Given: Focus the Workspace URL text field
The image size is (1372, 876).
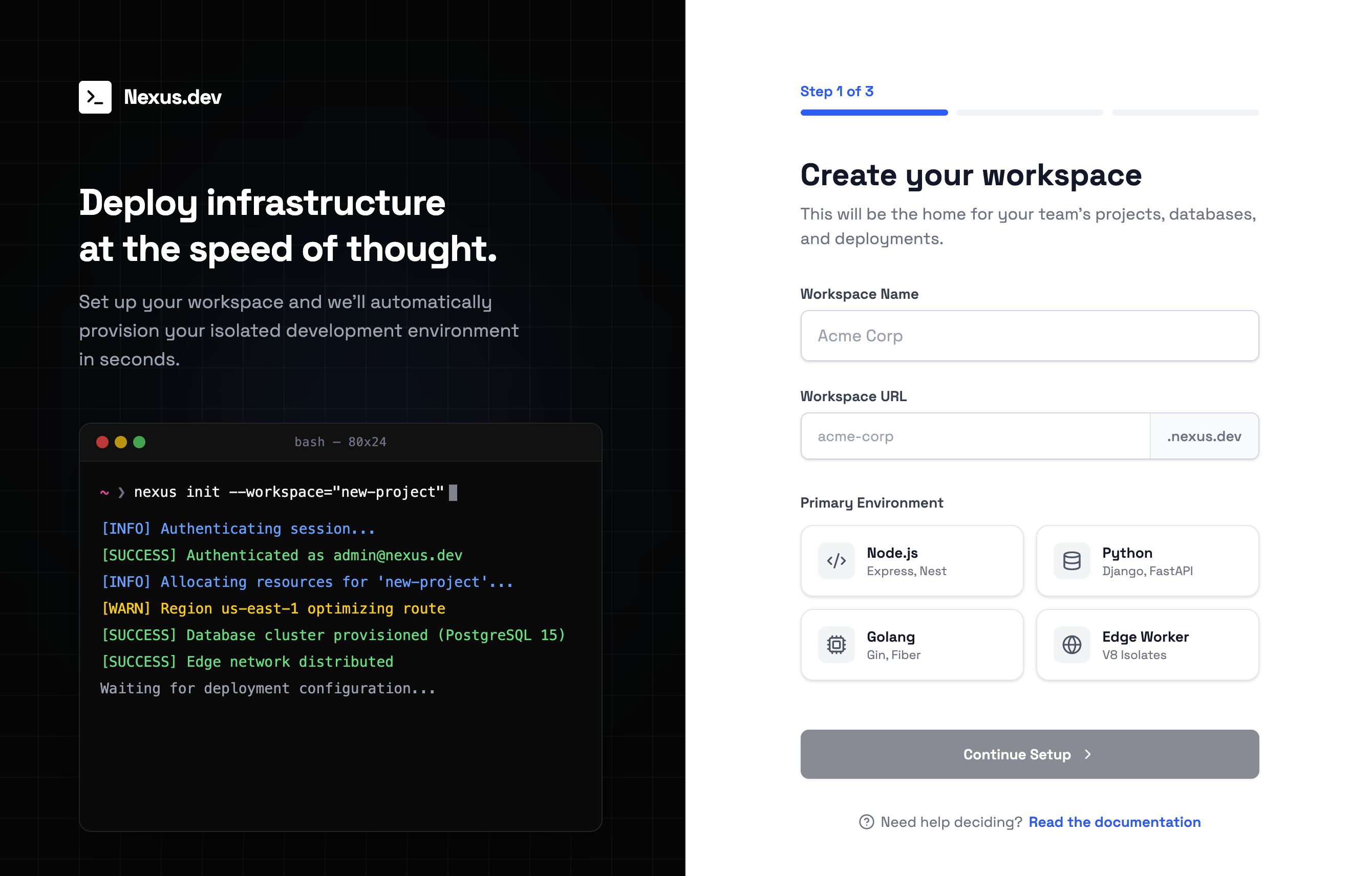Looking at the screenshot, I should pyautogui.click(x=975, y=436).
